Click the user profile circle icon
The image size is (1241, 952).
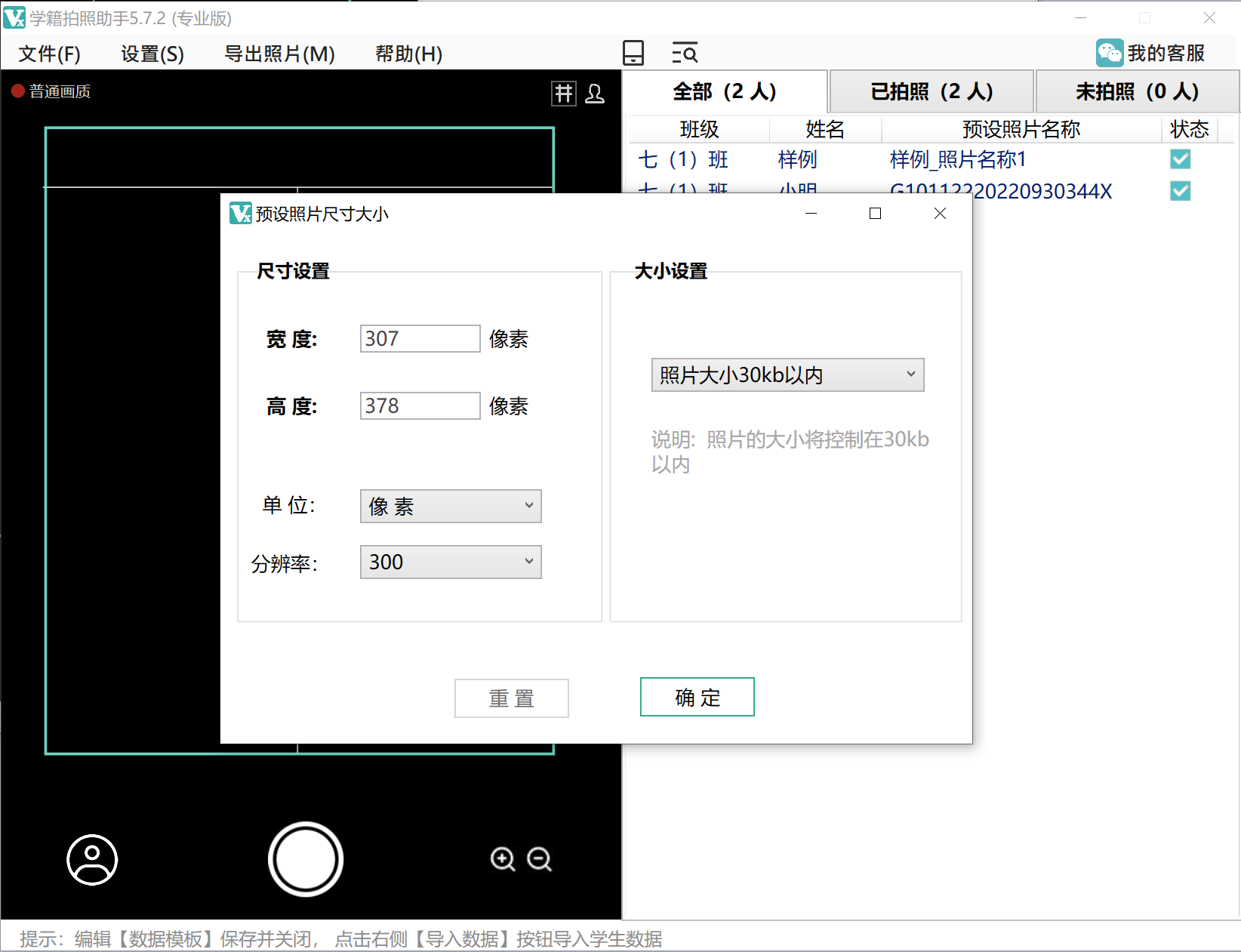coord(92,859)
